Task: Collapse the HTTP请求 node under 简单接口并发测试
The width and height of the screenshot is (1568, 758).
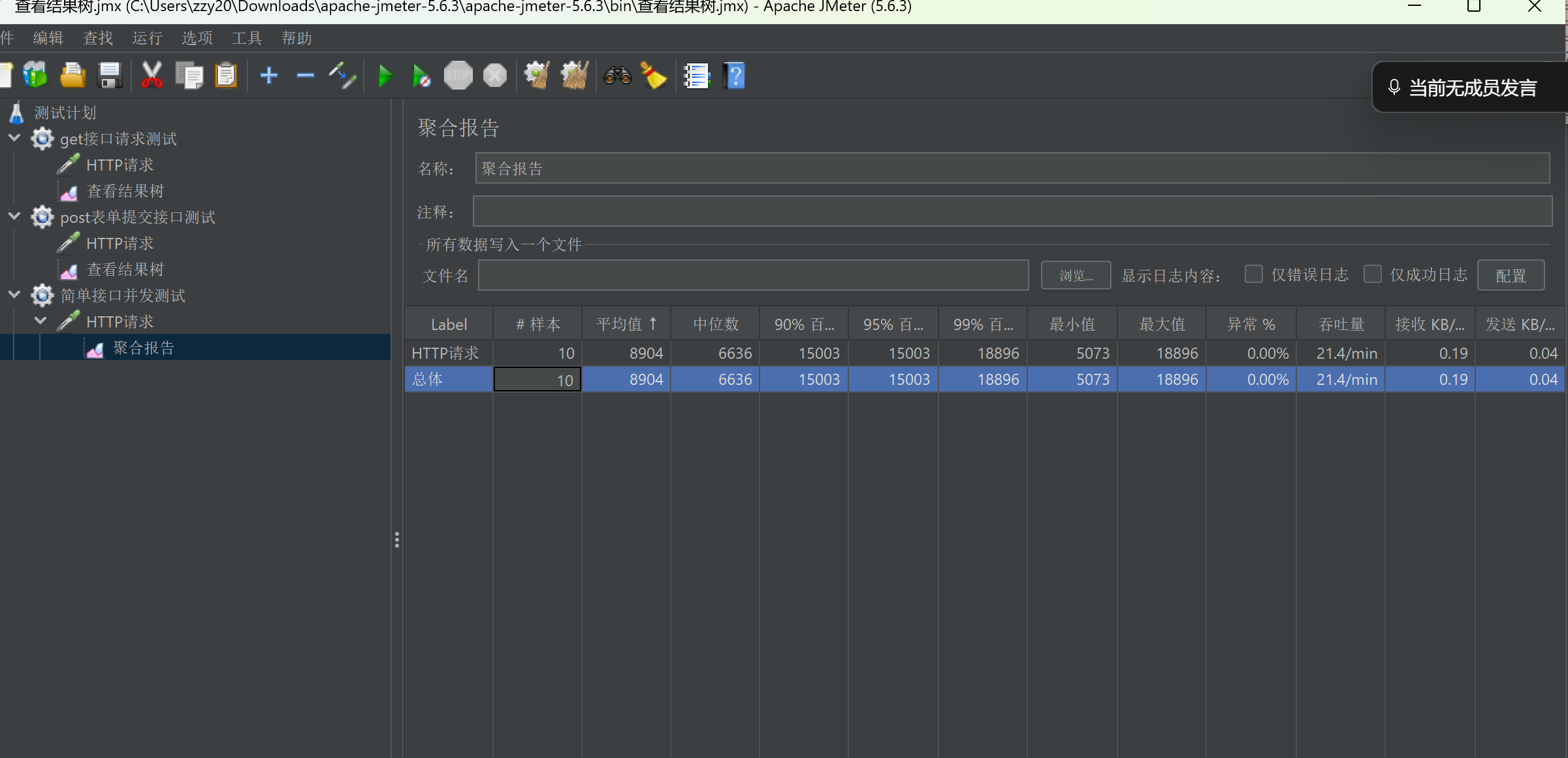Action: click(40, 321)
